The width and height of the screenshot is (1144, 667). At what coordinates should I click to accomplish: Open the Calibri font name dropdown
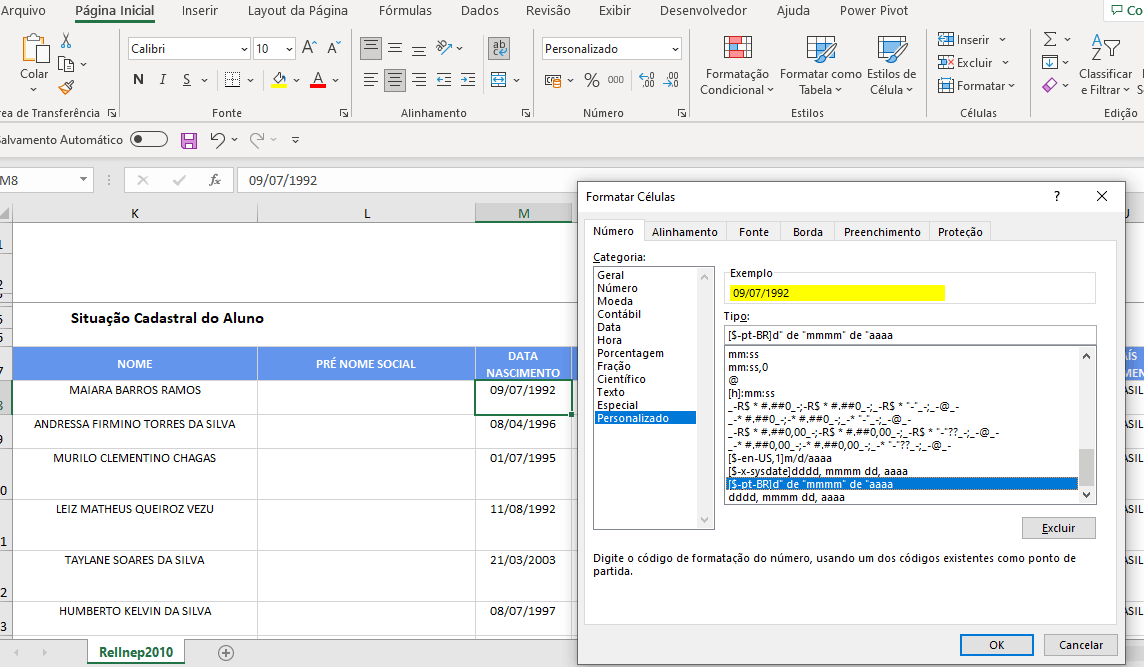[244, 49]
